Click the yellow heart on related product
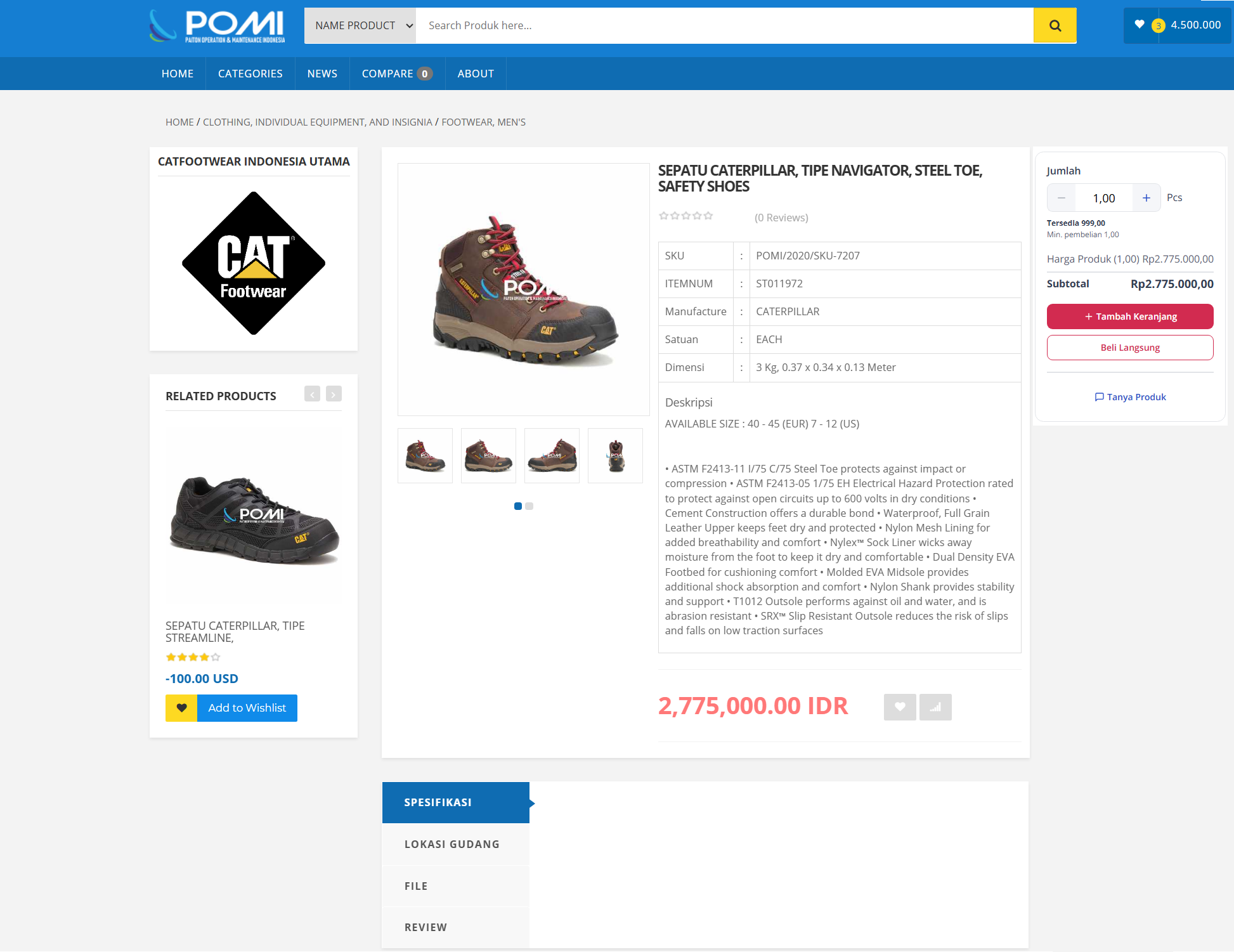This screenshot has width=1234, height=952. tap(181, 708)
